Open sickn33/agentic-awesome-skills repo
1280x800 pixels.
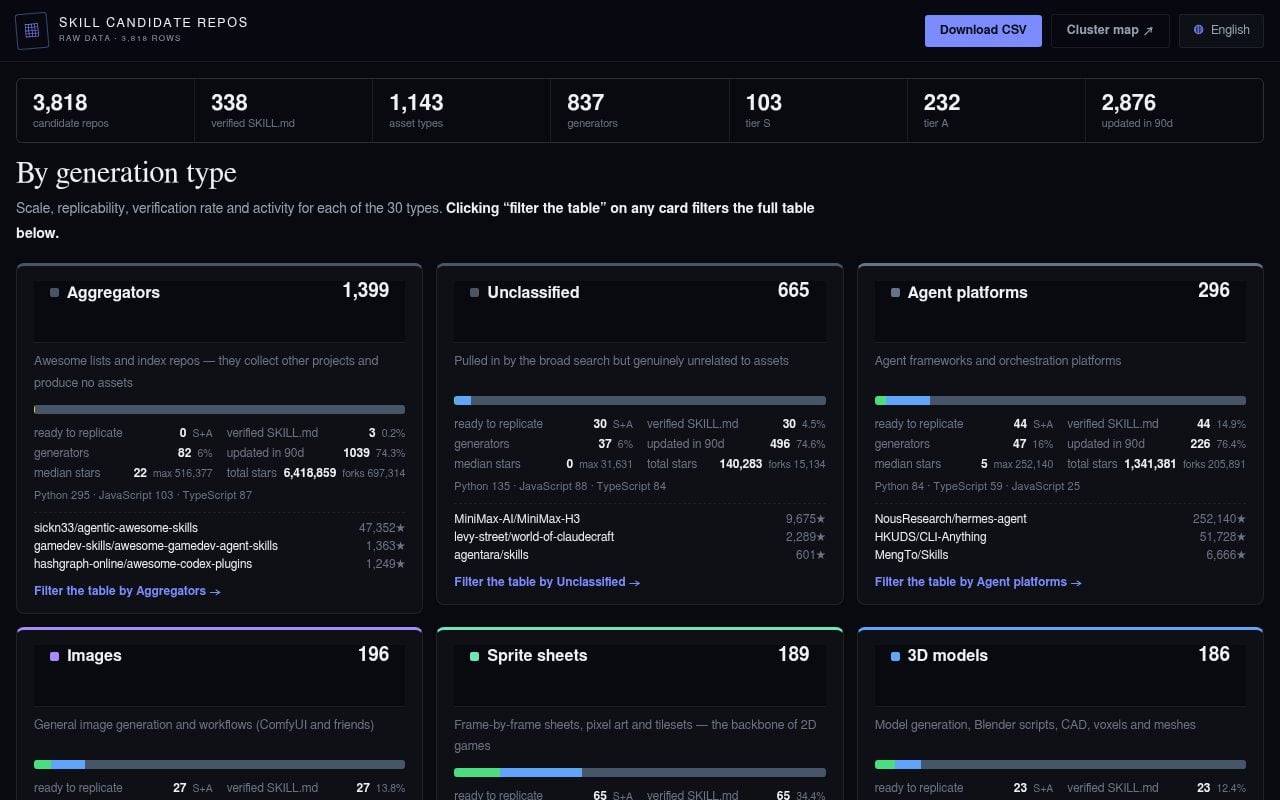point(116,528)
